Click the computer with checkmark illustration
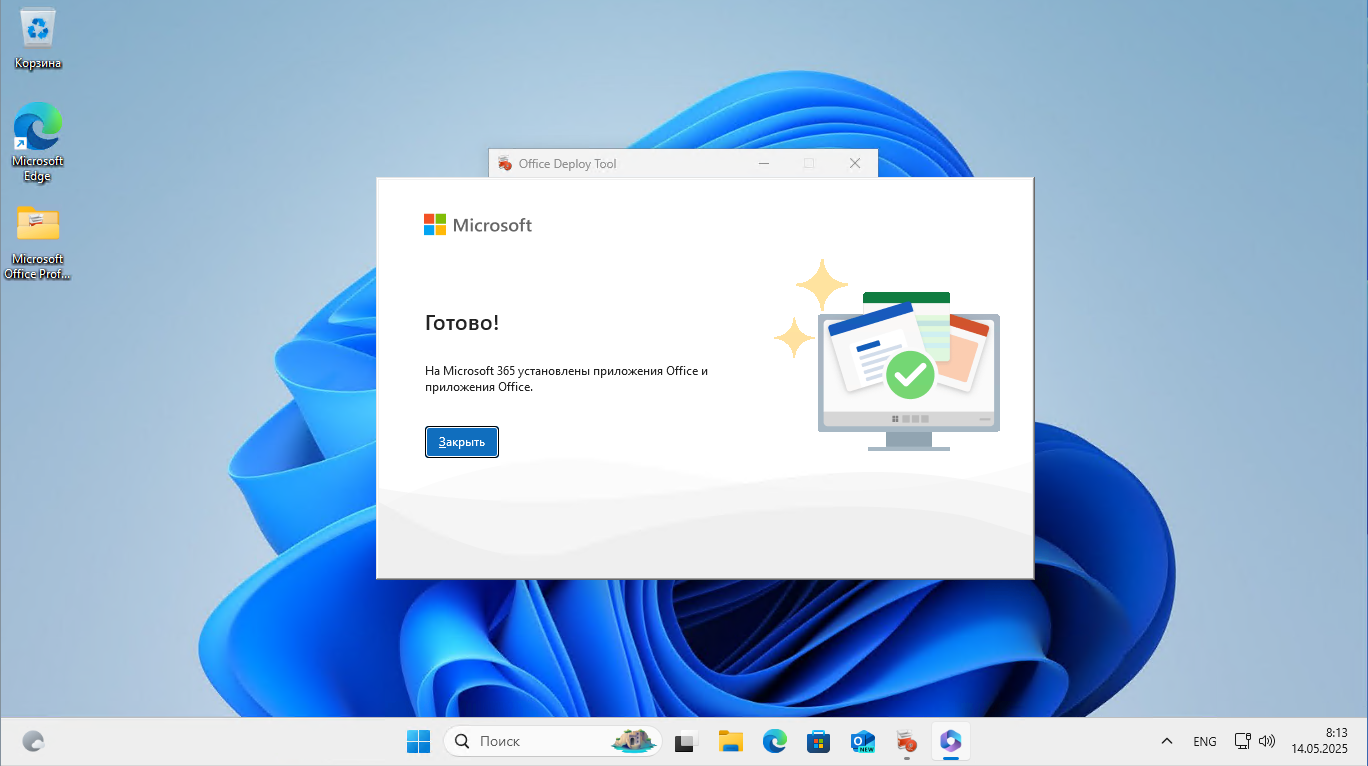The width and height of the screenshot is (1368, 766). click(x=887, y=356)
